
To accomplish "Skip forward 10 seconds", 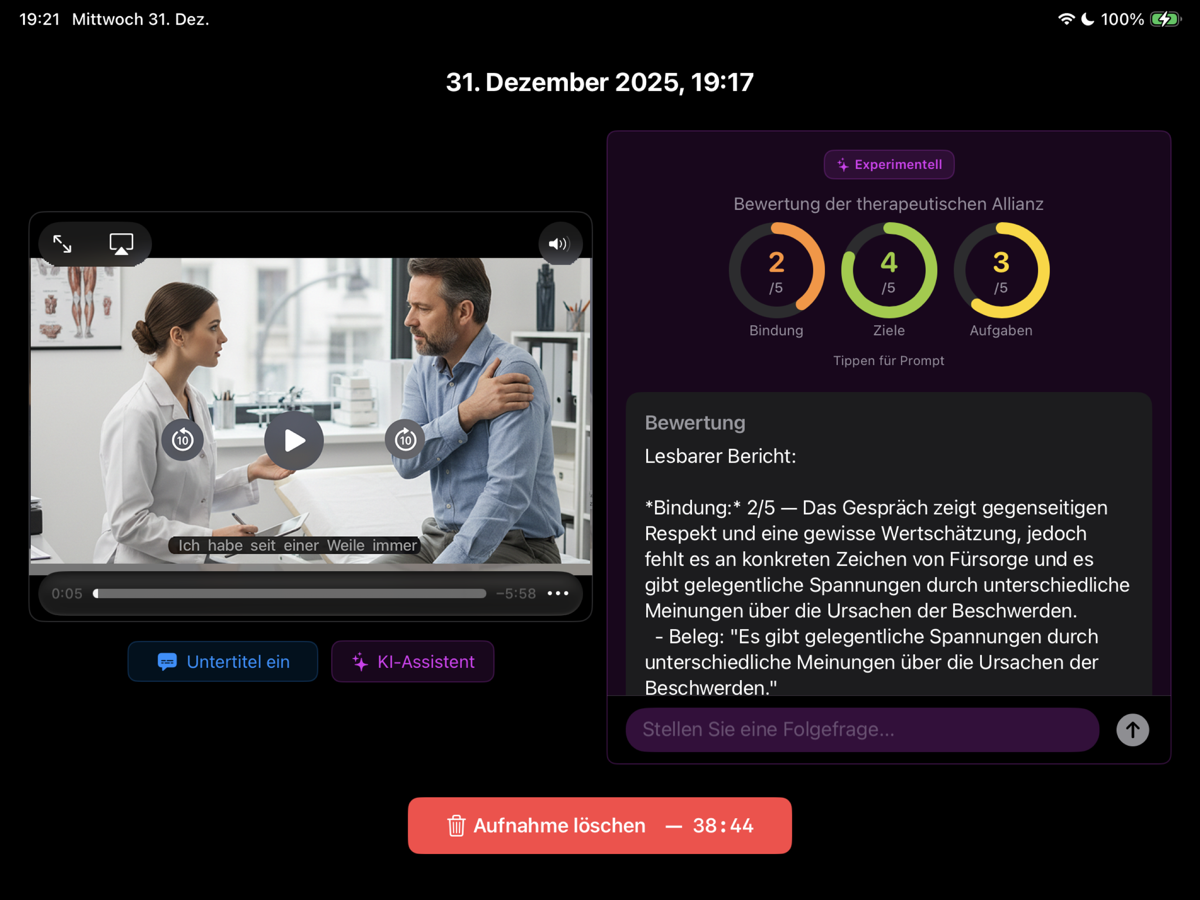I will (405, 439).
